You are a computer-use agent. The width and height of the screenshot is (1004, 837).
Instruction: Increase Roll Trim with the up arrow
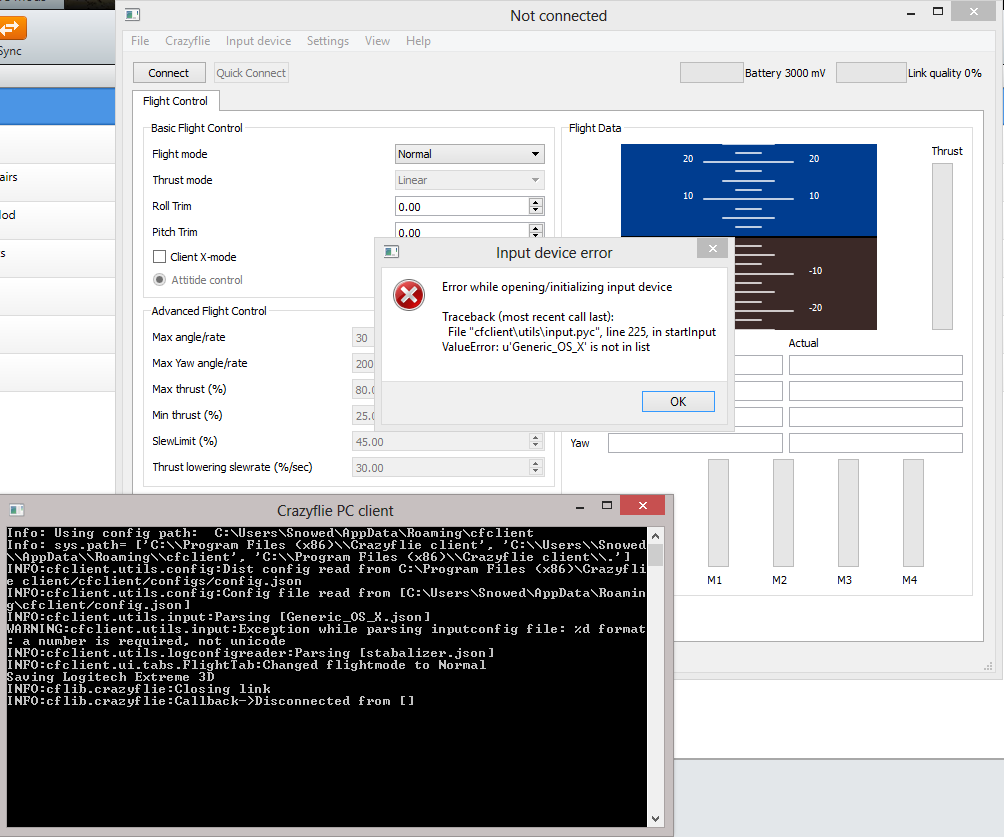click(x=536, y=202)
